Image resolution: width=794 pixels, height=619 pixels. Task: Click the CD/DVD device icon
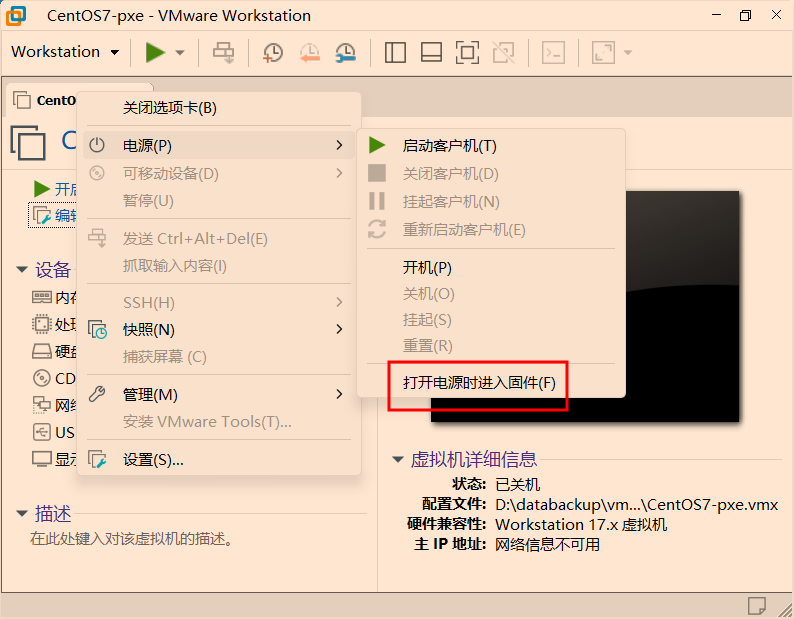pyautogui.click(x=42, y=378)
